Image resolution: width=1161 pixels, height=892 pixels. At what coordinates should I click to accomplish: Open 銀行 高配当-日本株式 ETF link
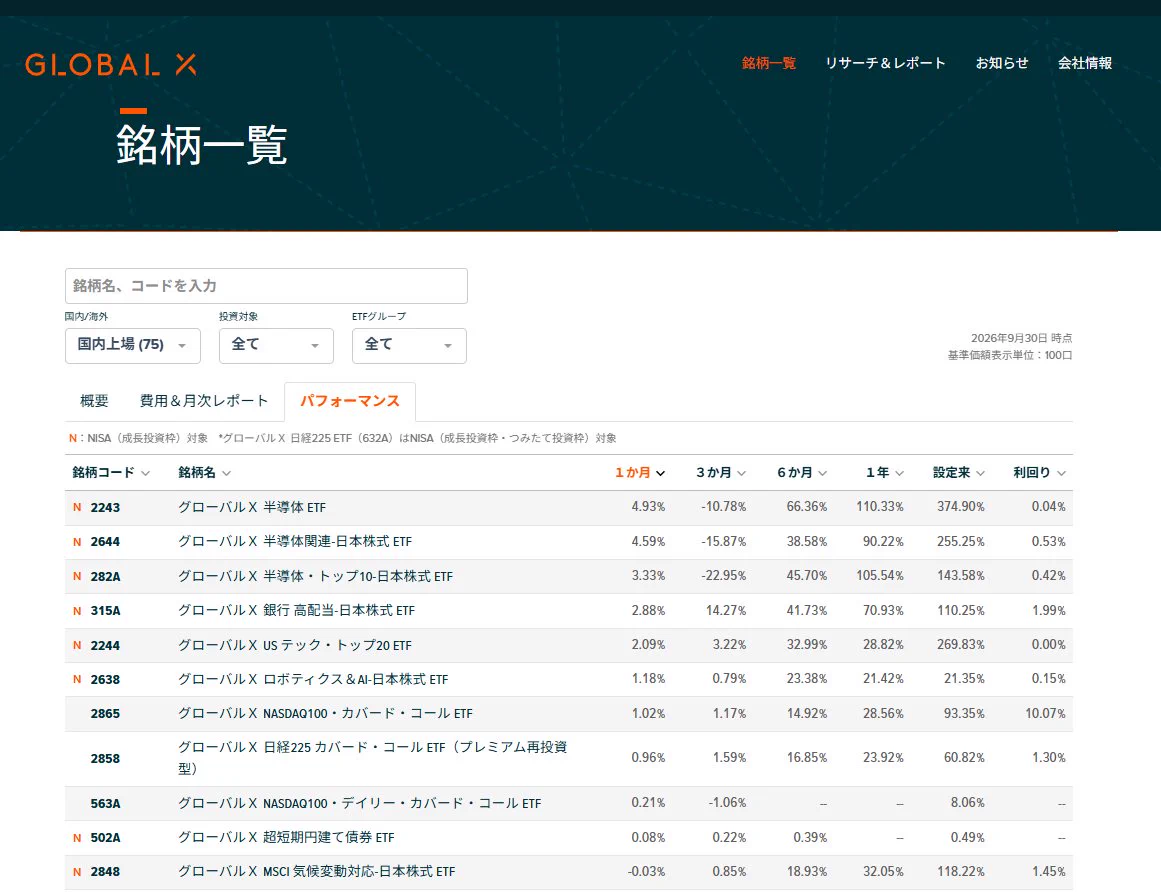click(296, 611)
